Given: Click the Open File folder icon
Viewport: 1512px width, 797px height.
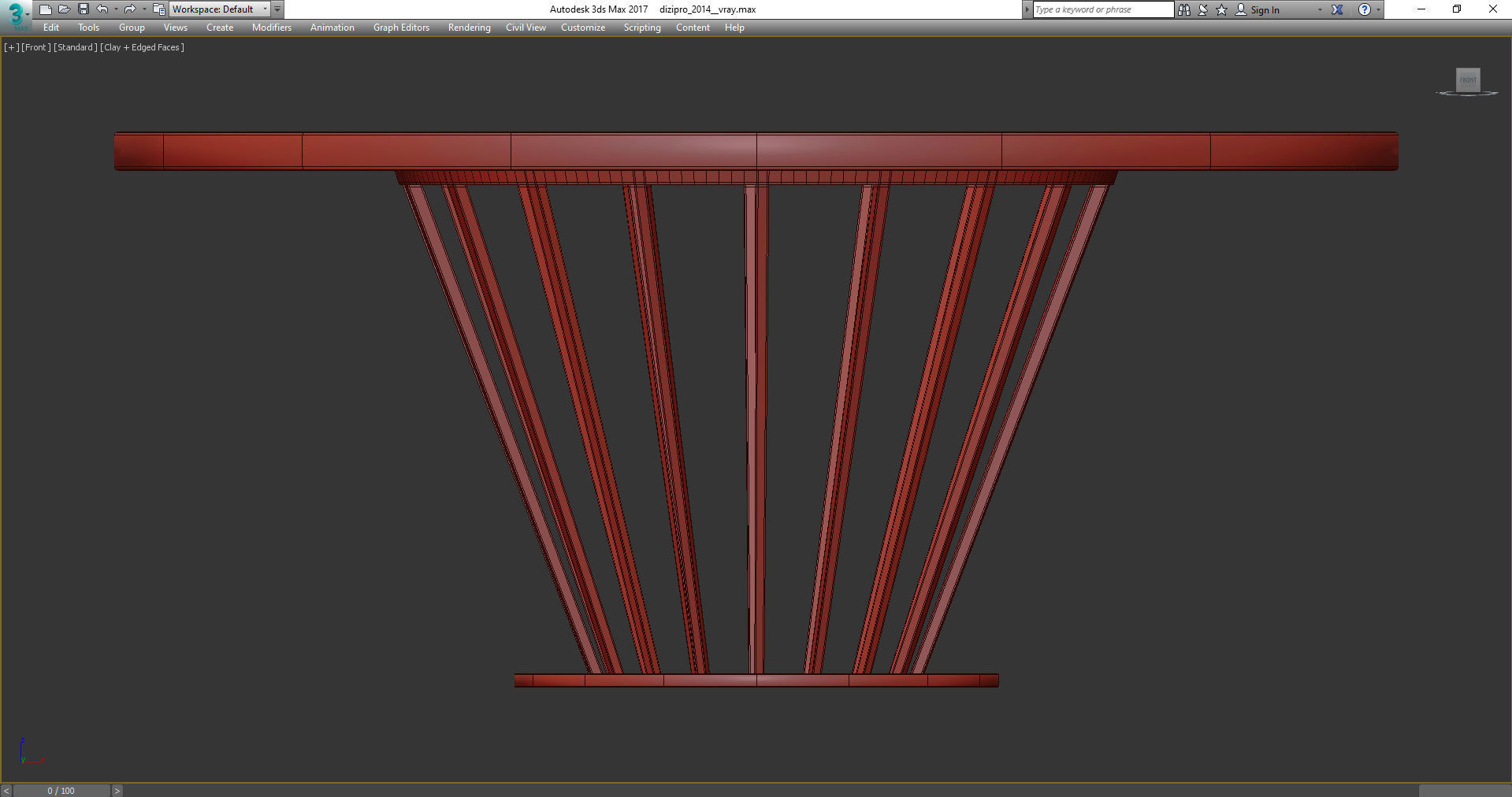Looking at the screenshot, I should [65, 9].
